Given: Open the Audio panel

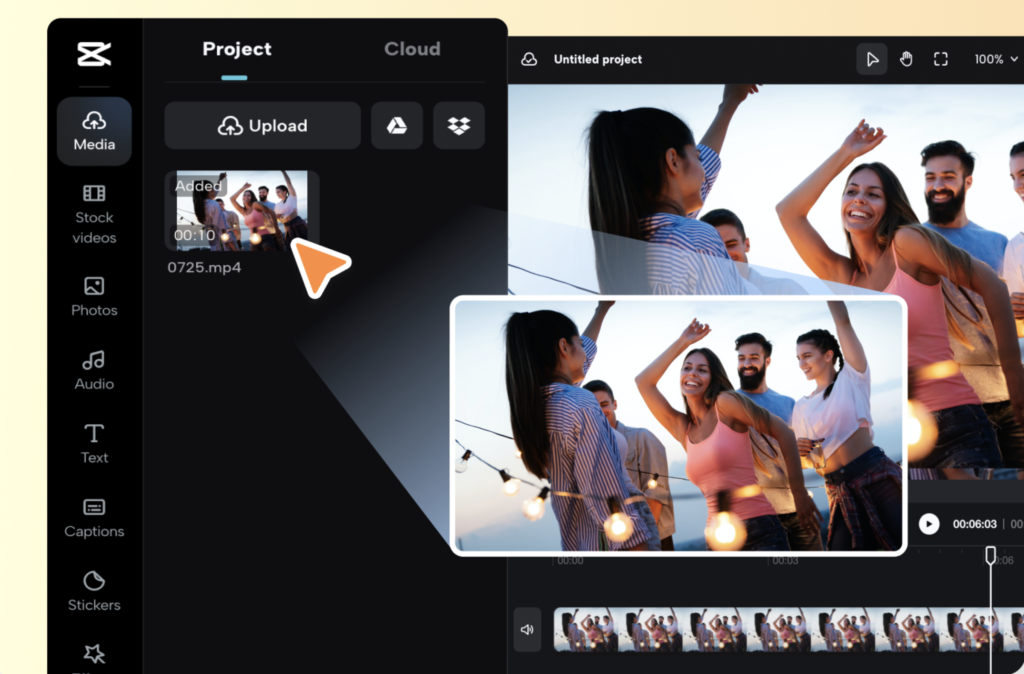Looking at the screenshot, I should click(x=94, y=370).
